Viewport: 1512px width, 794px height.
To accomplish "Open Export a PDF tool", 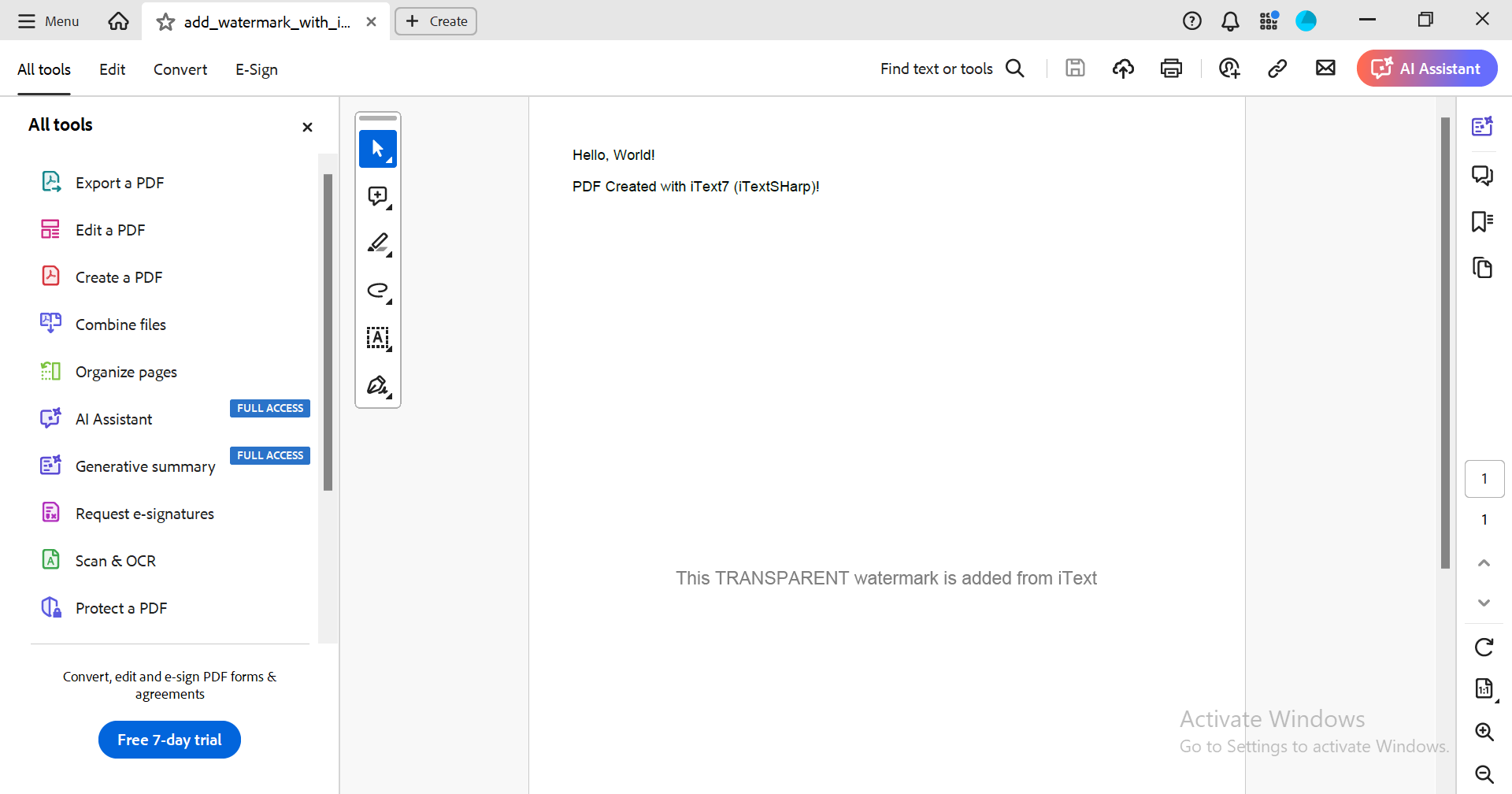I will (x=102, y=182).
